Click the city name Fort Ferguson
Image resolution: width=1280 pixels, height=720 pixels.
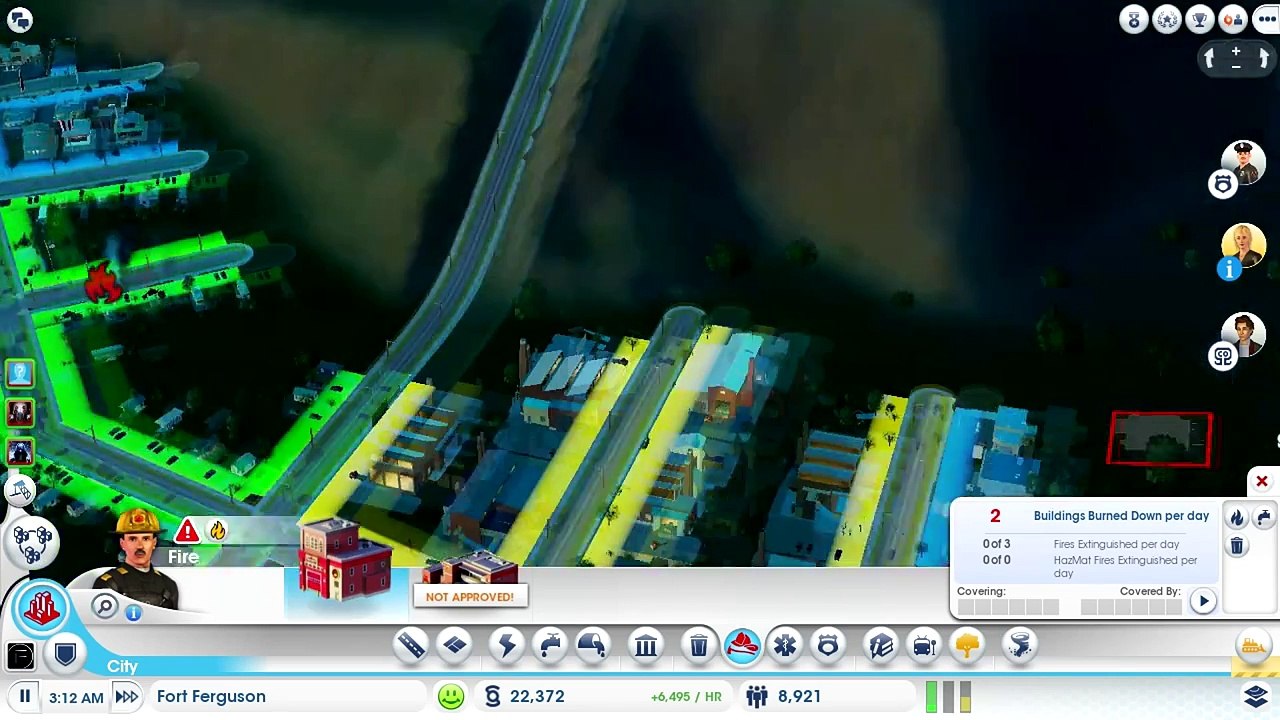tap(211, 696)
